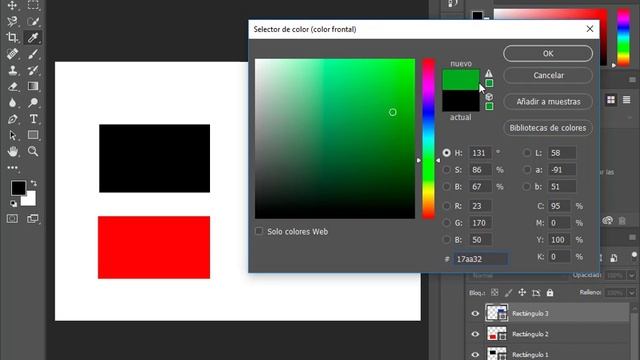This screenshot has width=640, height=360.
Task: Hide the Rectángulo 1 layer
Action: coord(475,354)
